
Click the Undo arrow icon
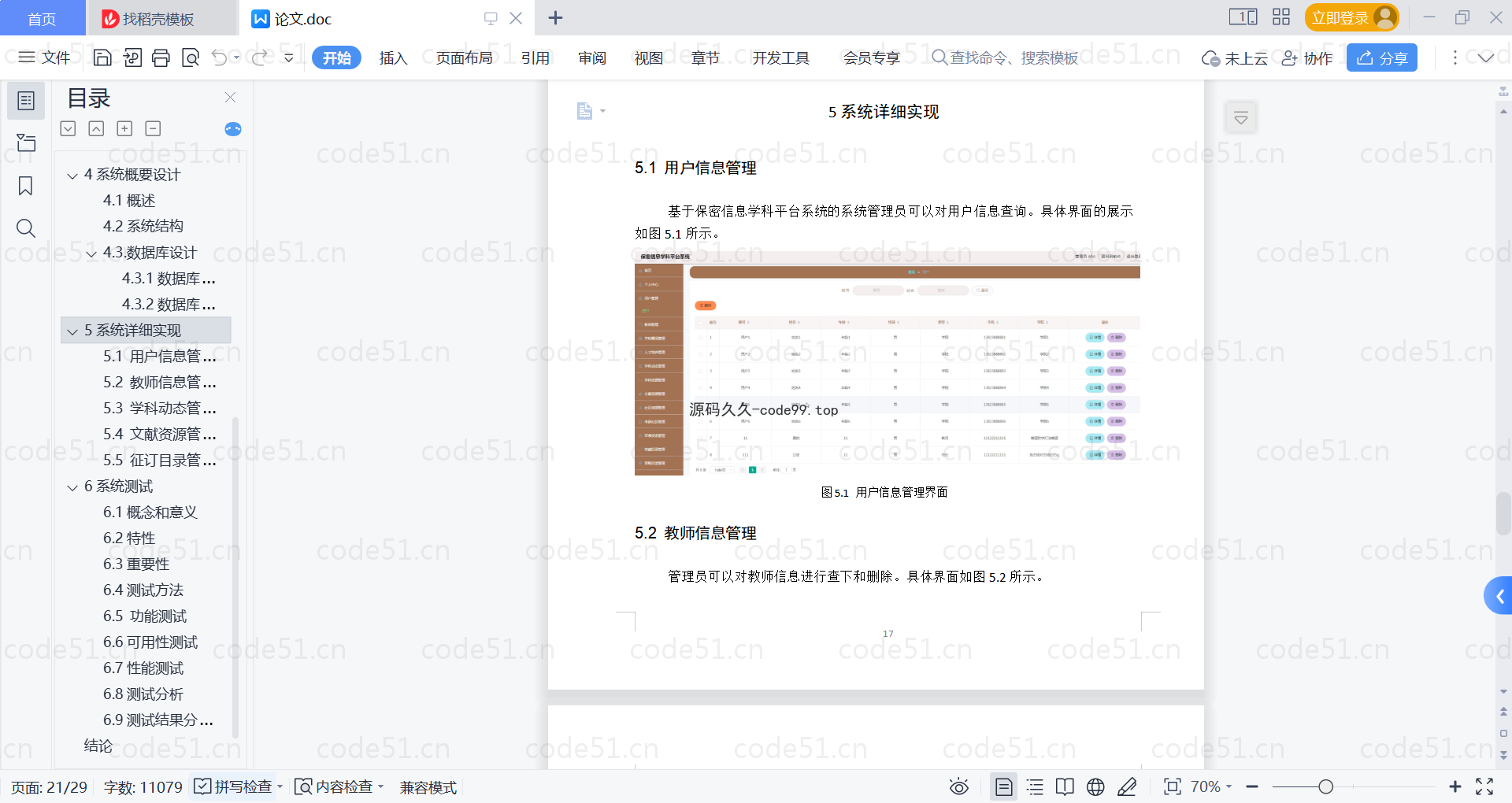click(x=220, y=57)
